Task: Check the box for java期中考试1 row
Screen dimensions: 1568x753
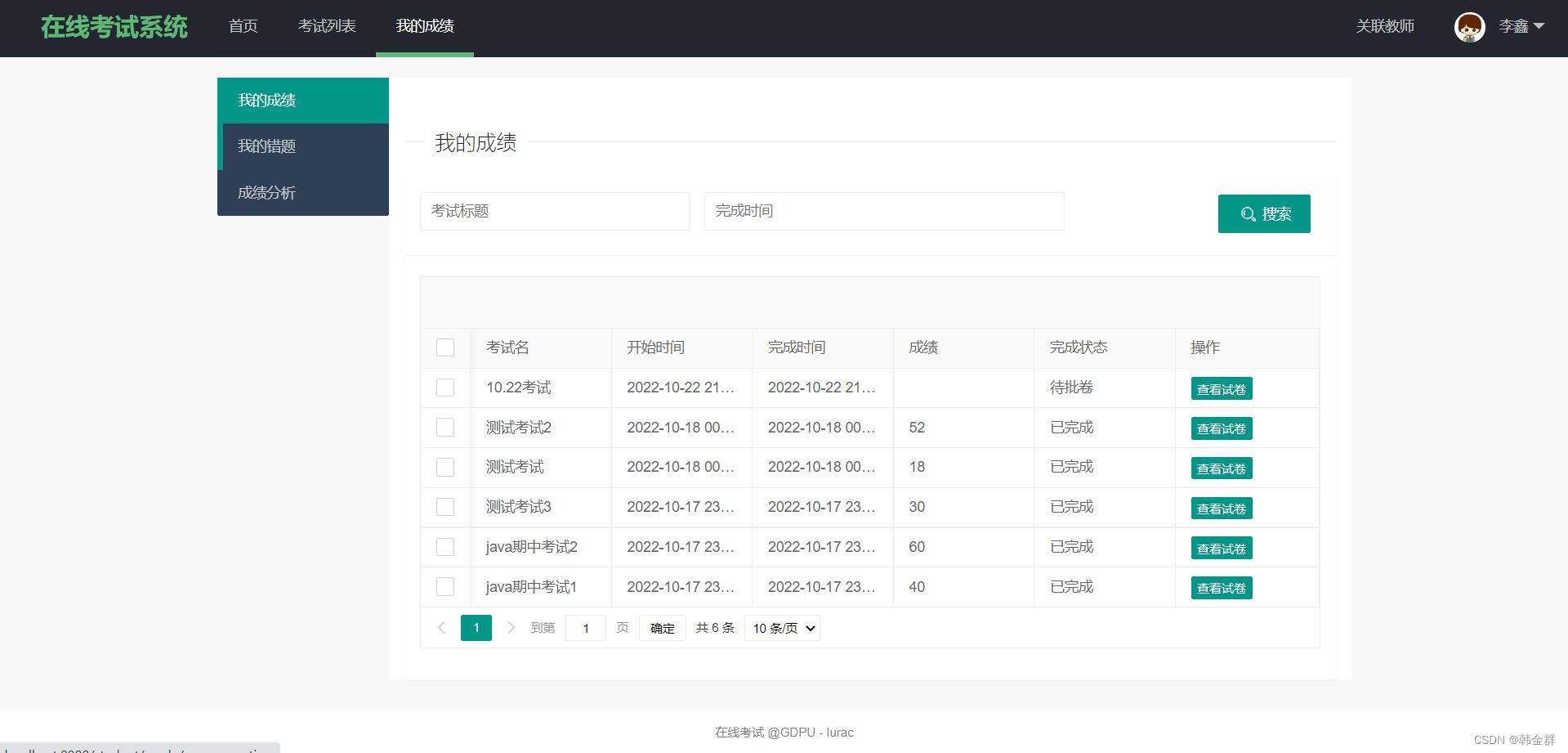Action: point(445,587)
